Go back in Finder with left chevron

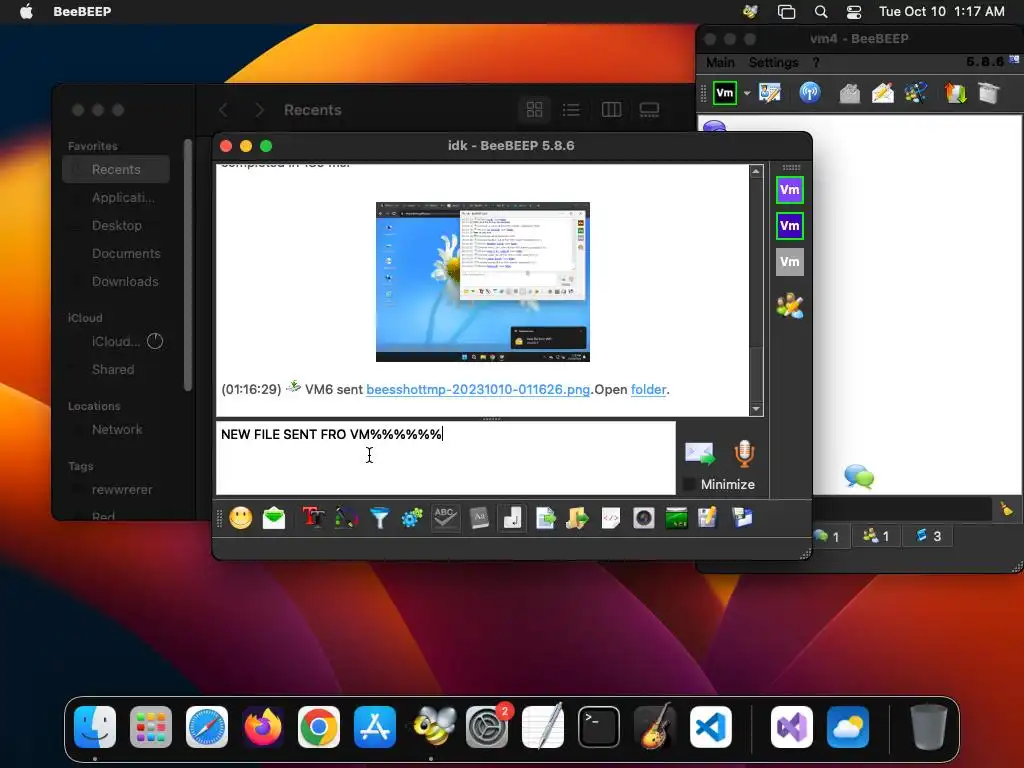click(223, 110)
